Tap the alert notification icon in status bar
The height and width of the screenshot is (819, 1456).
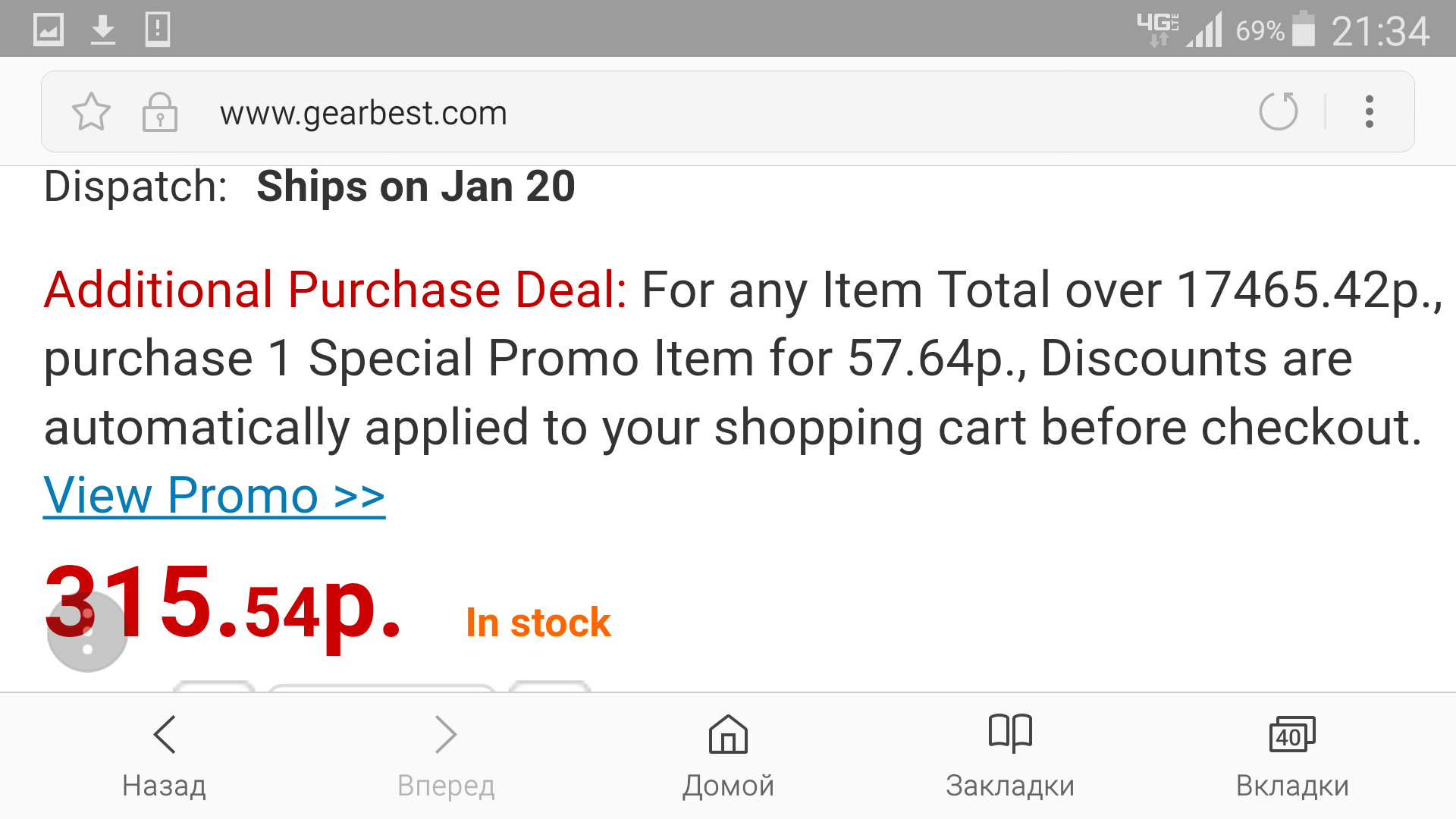point(158,30)
